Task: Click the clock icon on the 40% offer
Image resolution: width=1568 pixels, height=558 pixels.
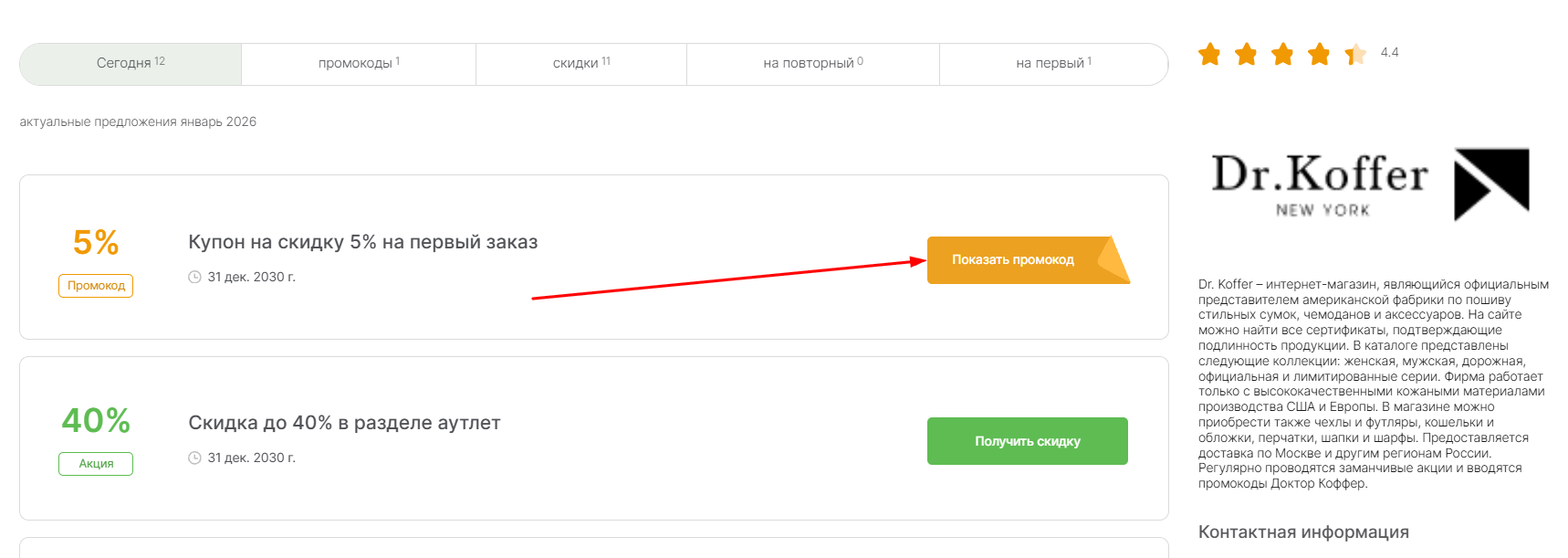Action: click(194, 458)
